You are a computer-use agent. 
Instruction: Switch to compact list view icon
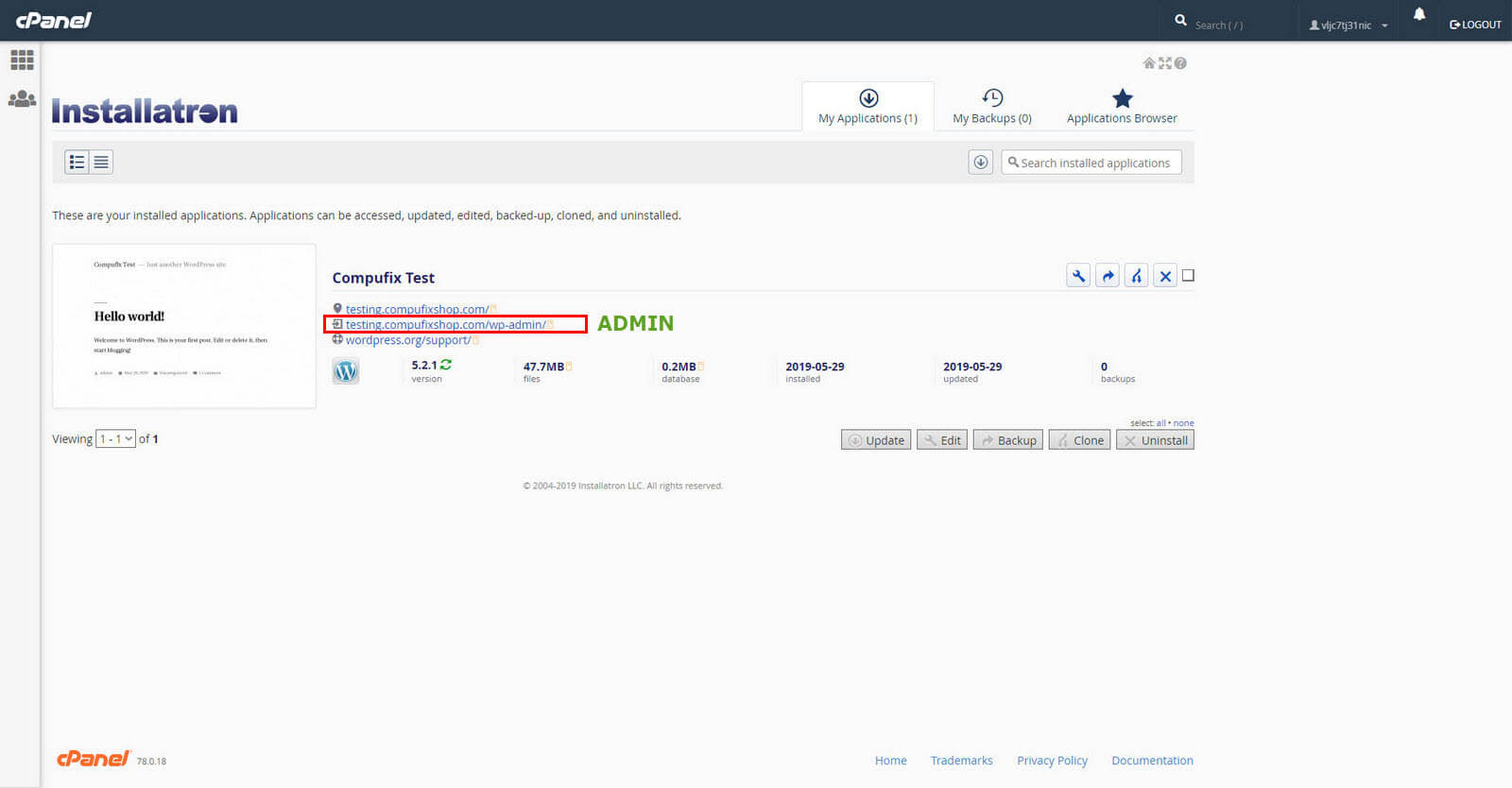[x=101, y=163]
